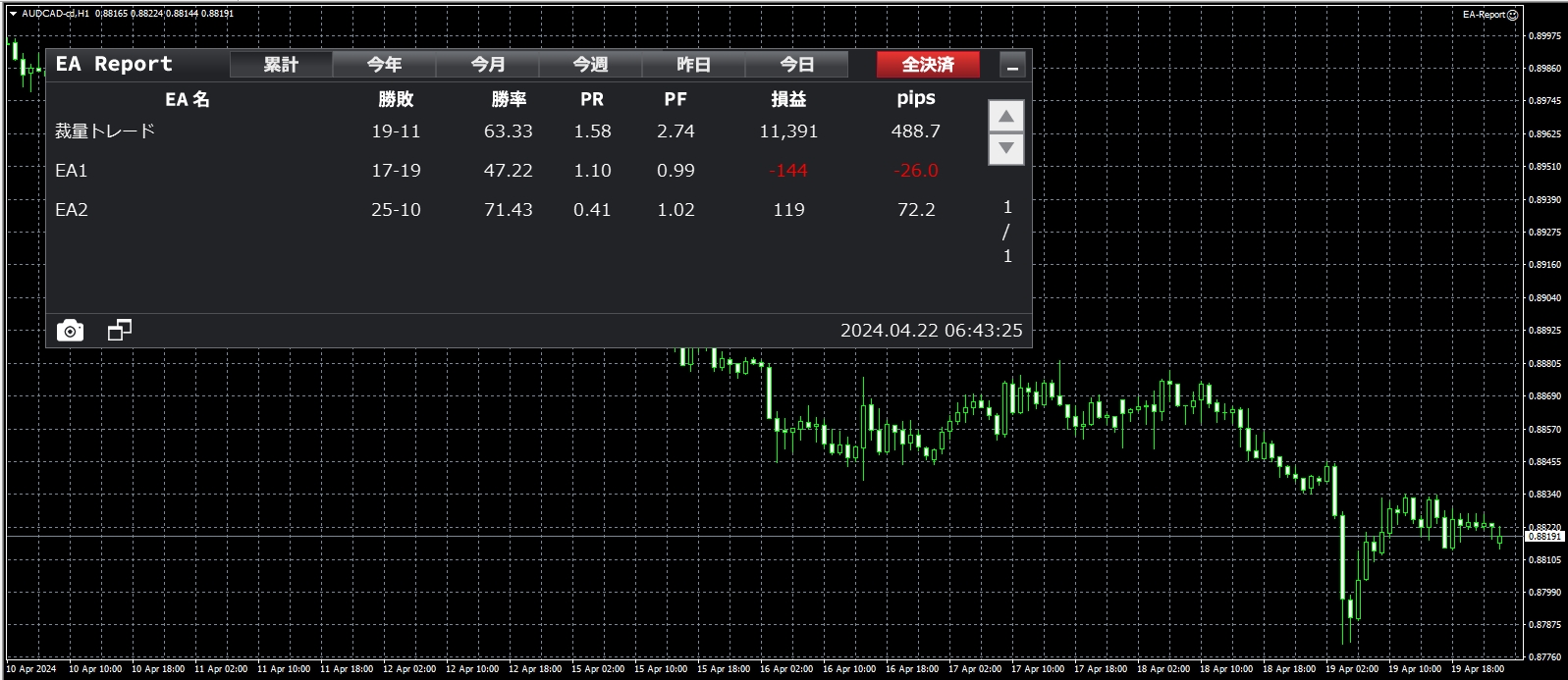Switch to the 累計 tab
This screenshot has height=680, width=1568.
[x=281, y=65]
